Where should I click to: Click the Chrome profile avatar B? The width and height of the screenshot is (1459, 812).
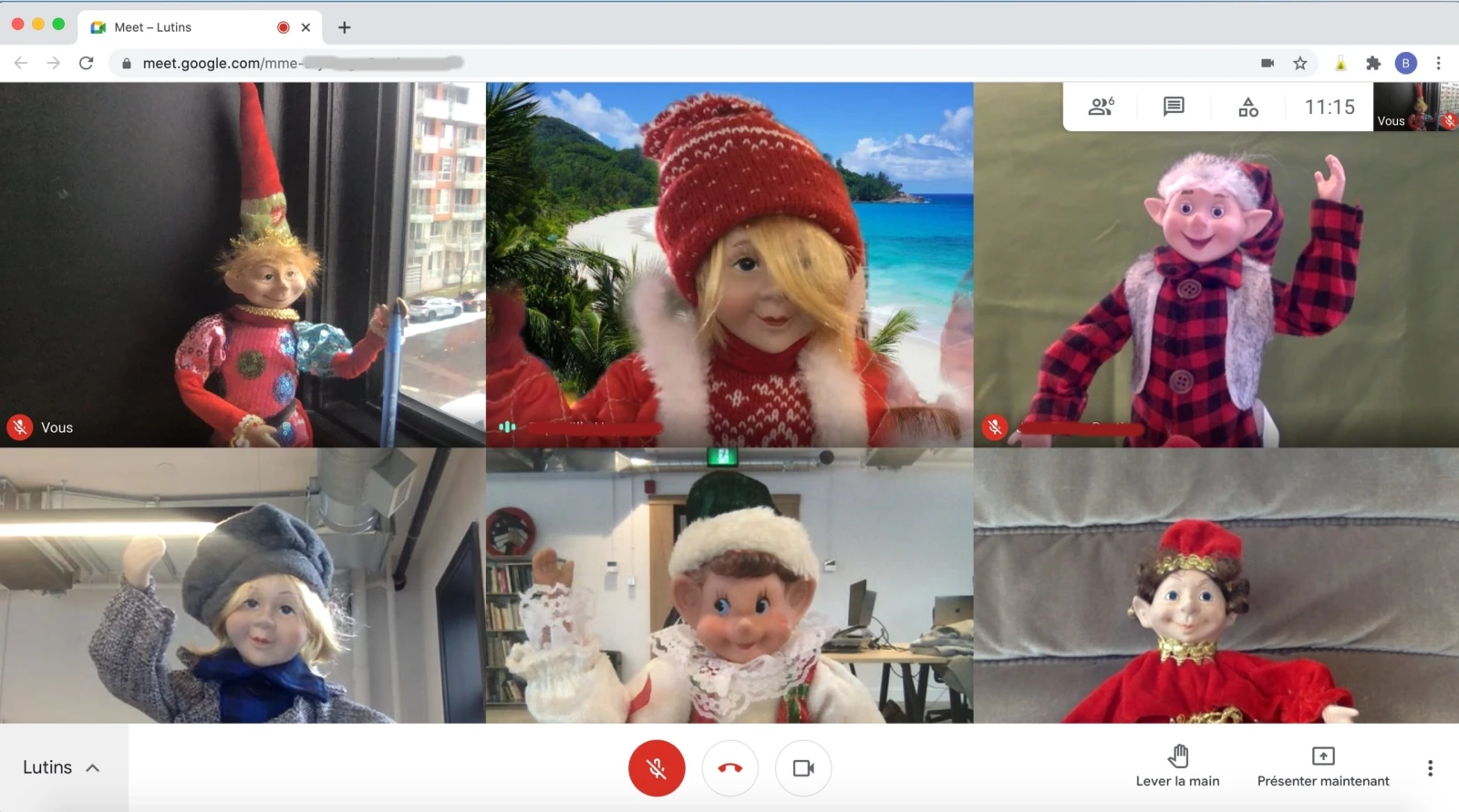(1405, 63)
